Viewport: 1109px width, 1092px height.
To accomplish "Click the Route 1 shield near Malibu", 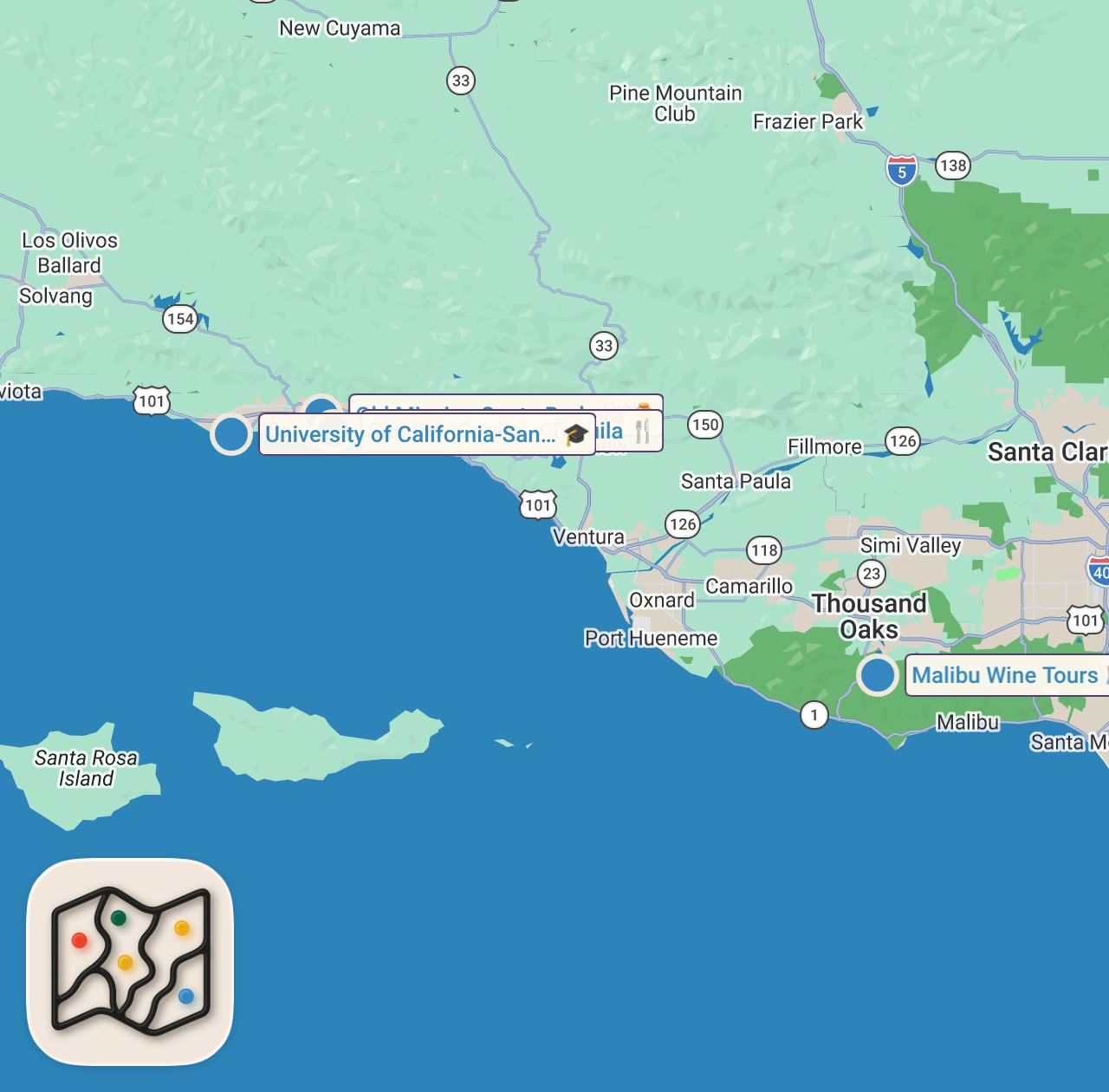I will tap(814, 715).
